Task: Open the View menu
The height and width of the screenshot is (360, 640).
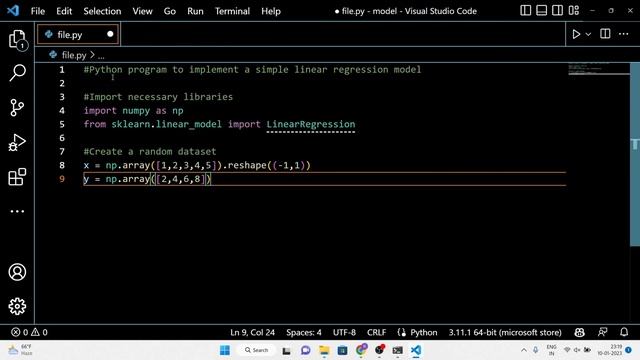Action: [142, 11]
